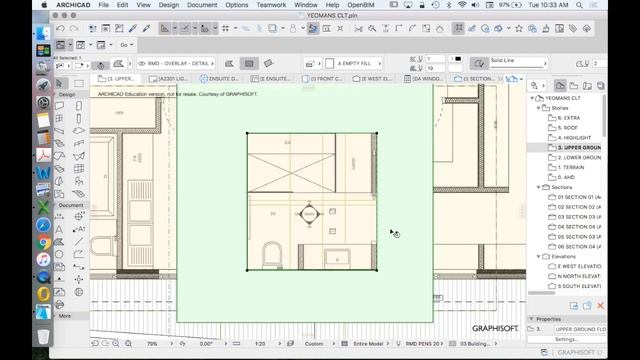The height and width of the screenshot is (360, 640).
Task: Collapse the Sections folder in Navigator
Action: [538, 187]
